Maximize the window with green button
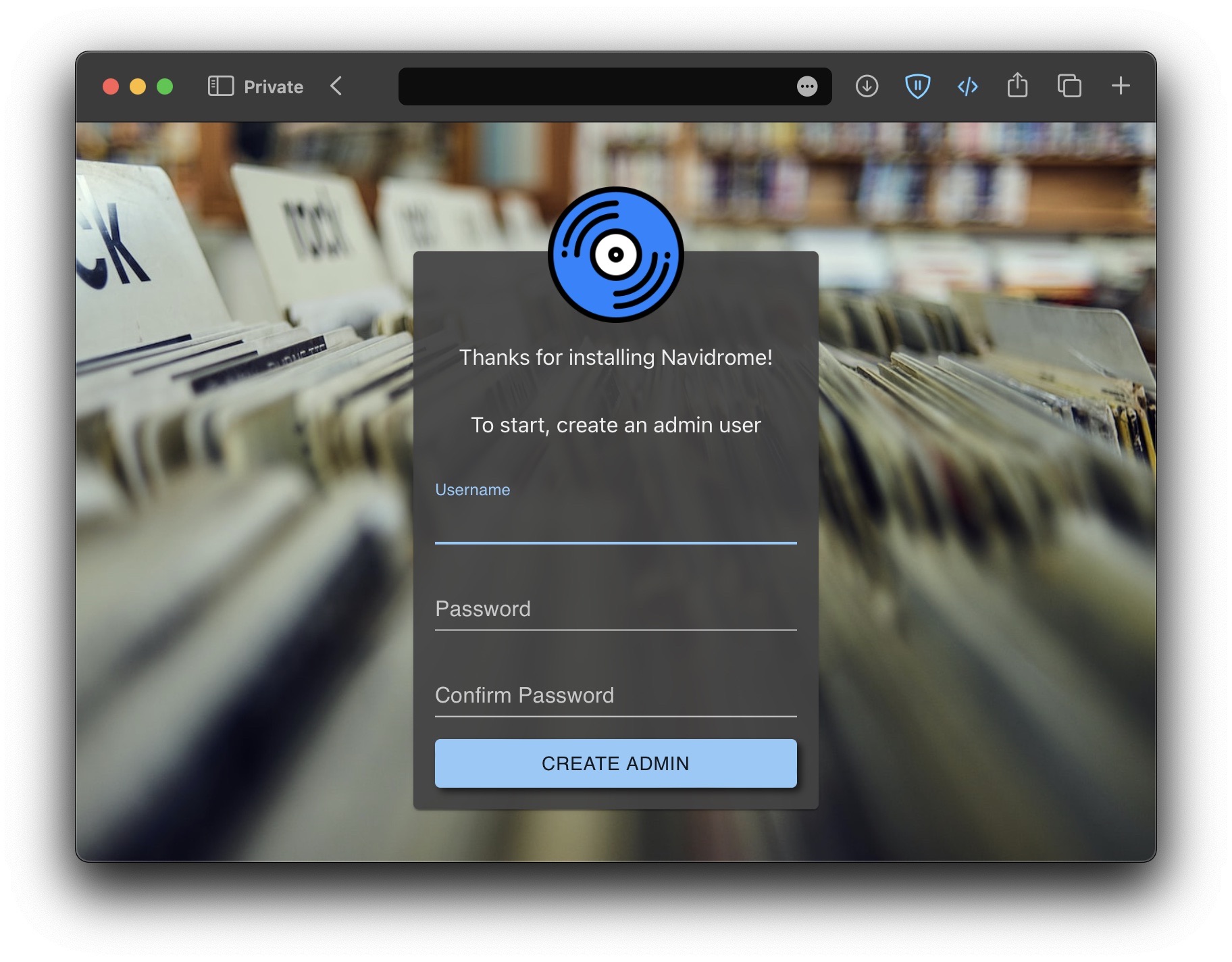 click(x=165, y=86)
